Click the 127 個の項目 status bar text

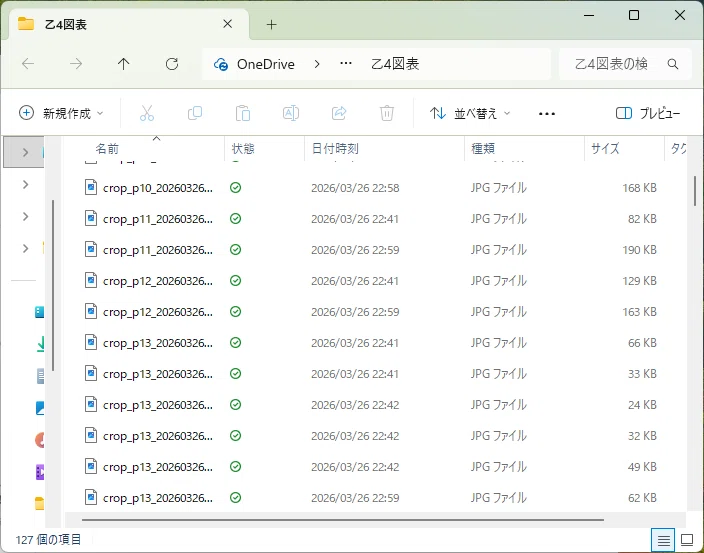[x=48, y=540]
